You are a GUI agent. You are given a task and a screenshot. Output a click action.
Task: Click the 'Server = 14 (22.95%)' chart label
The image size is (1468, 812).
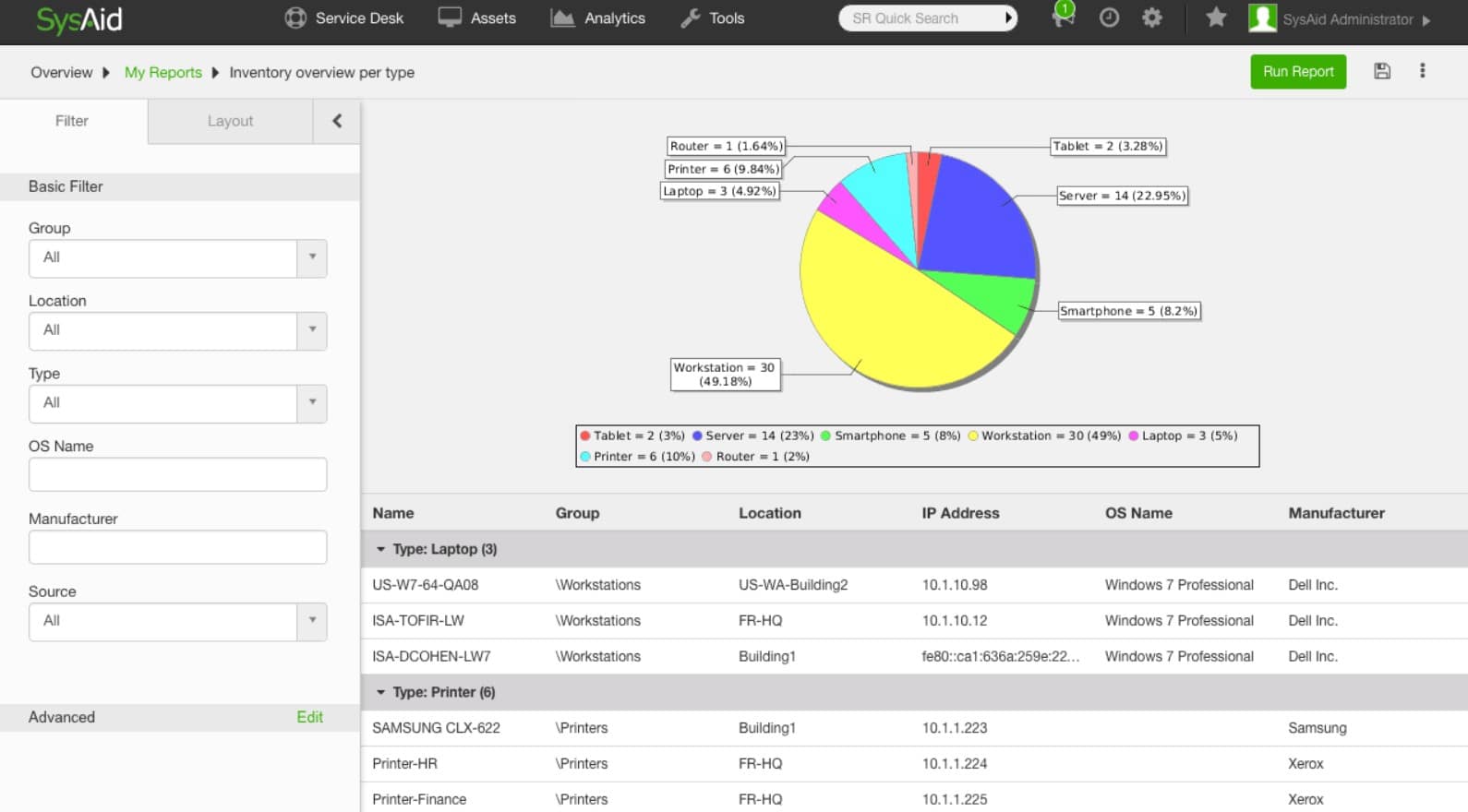[1122, 196]
